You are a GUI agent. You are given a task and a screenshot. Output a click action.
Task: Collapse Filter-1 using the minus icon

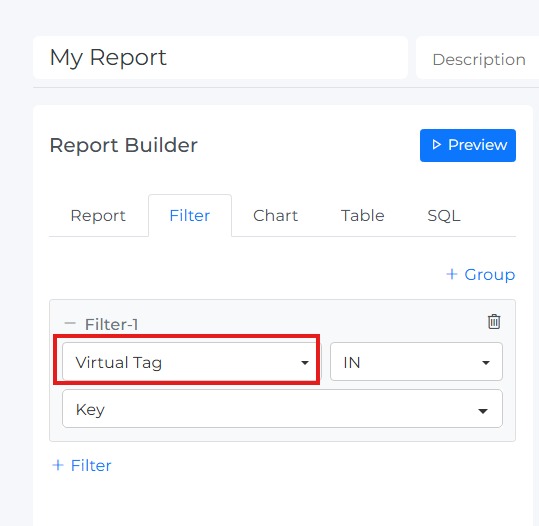point(70,324)
